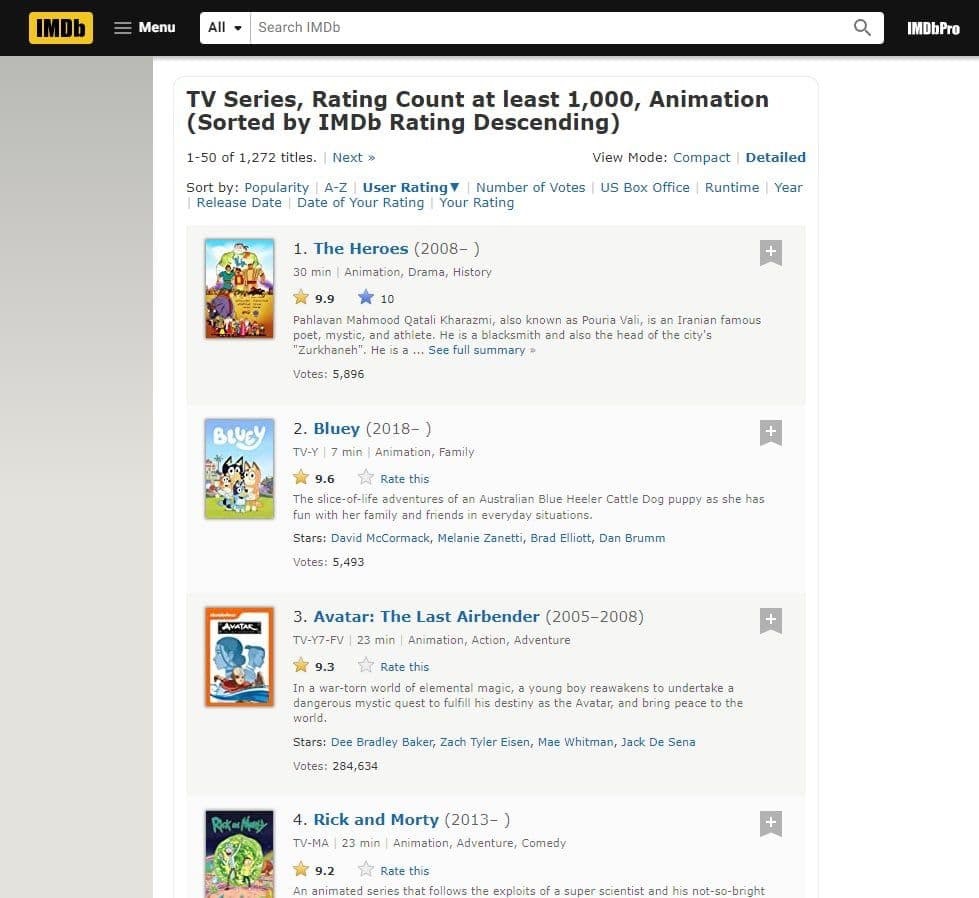
Task: Click the gold 9.9 star on The Heroes
Action: pos(301,298)
